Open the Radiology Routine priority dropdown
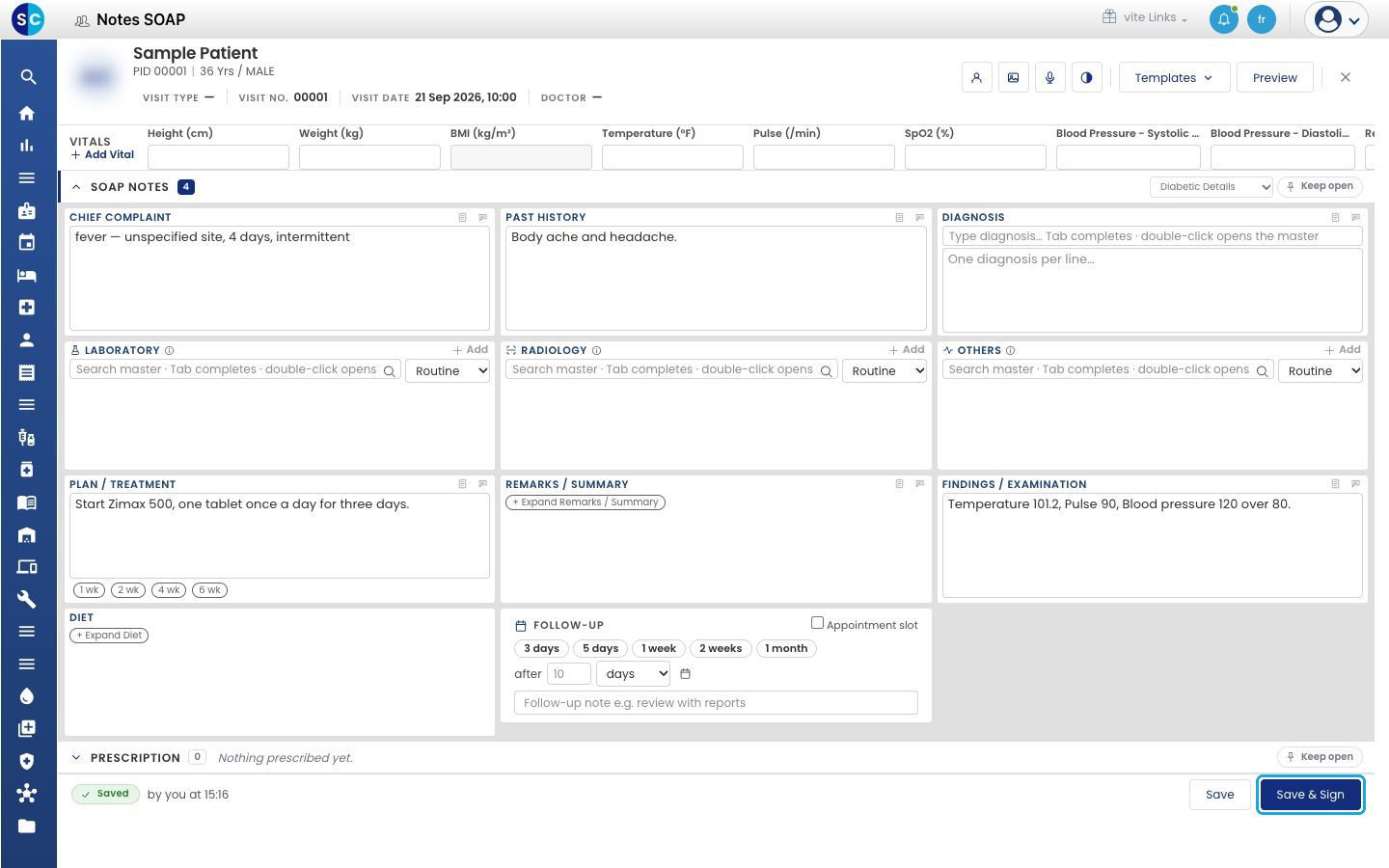The height and width of the screenshot is (868, 1389). tap(885, 371)
